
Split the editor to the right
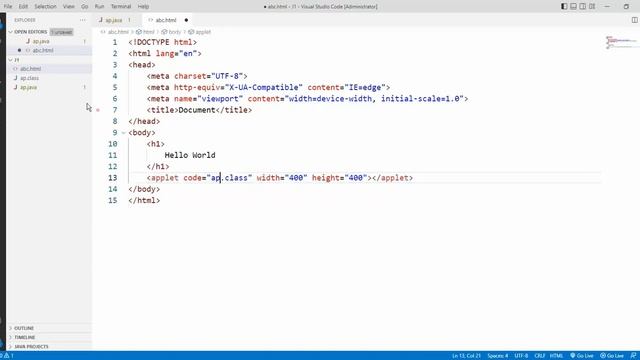(x=634, y=20)
